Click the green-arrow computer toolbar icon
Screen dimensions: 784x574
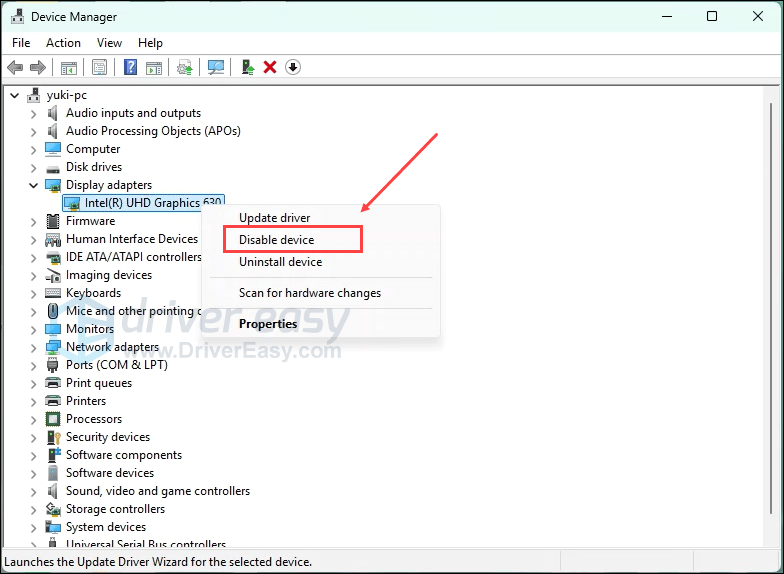247,67
